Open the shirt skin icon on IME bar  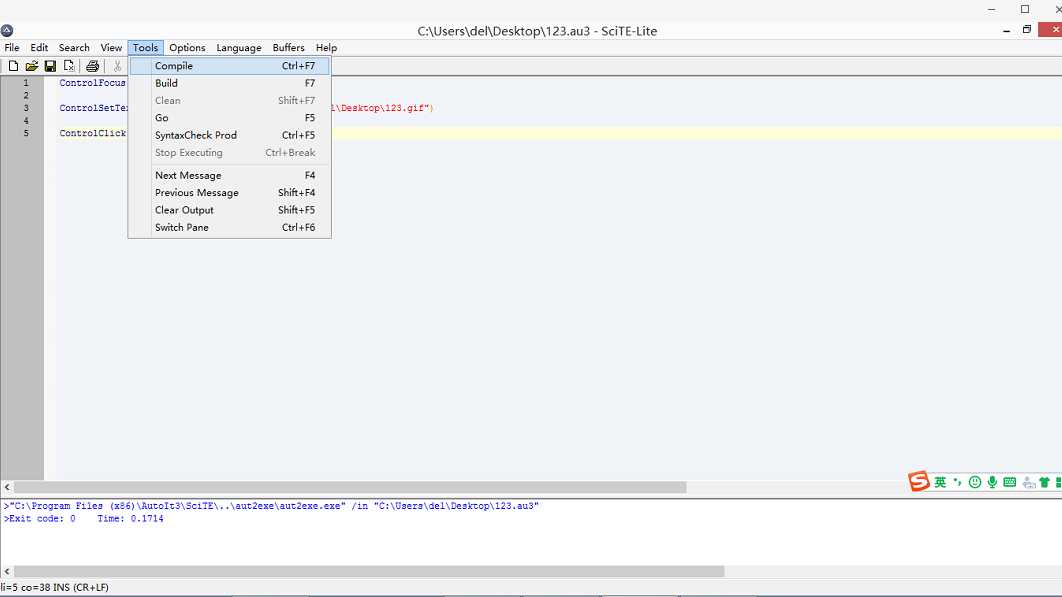tap(1044, 482)
